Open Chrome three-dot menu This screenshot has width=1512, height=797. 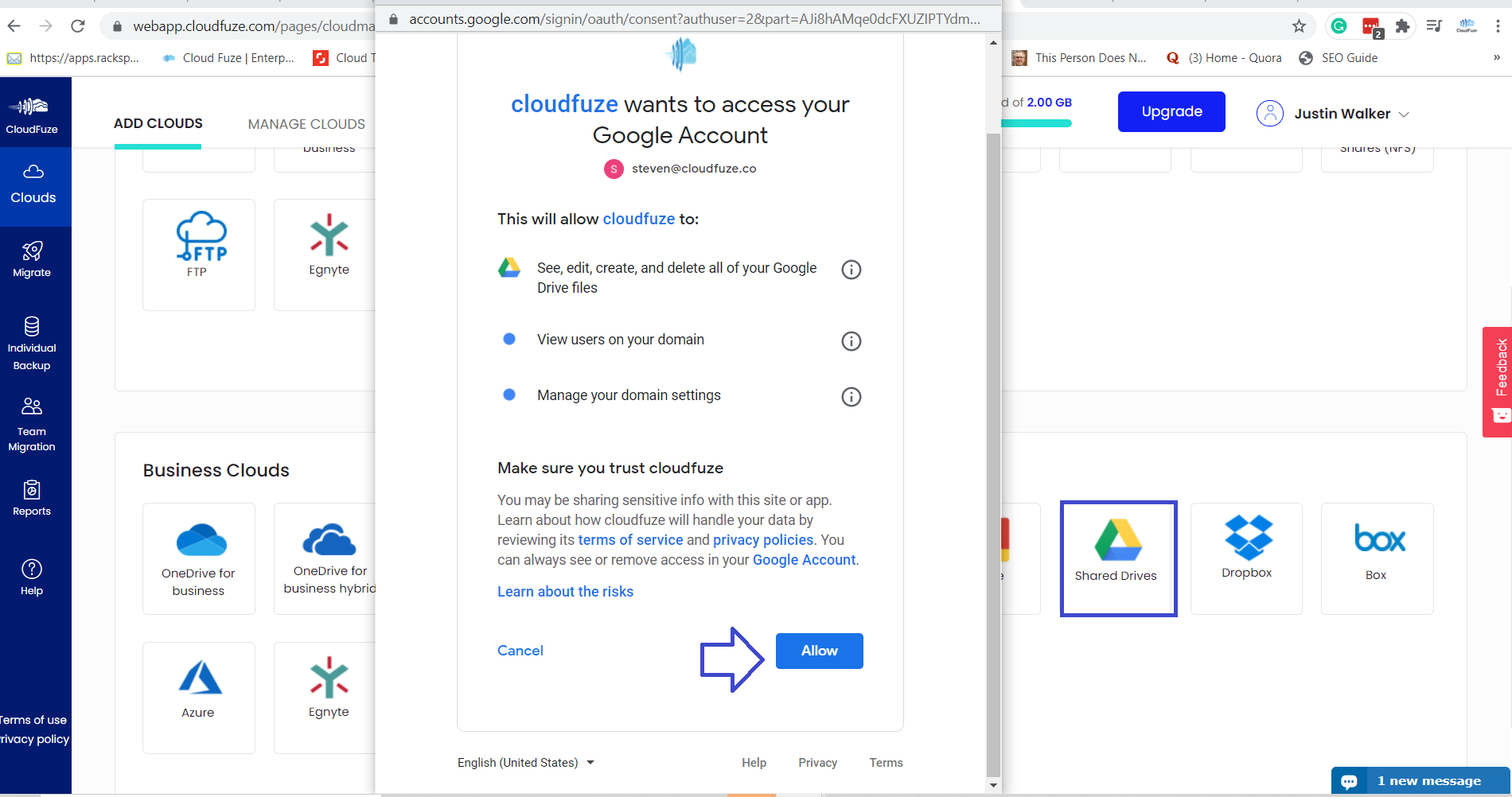[x=1498, y=26]
